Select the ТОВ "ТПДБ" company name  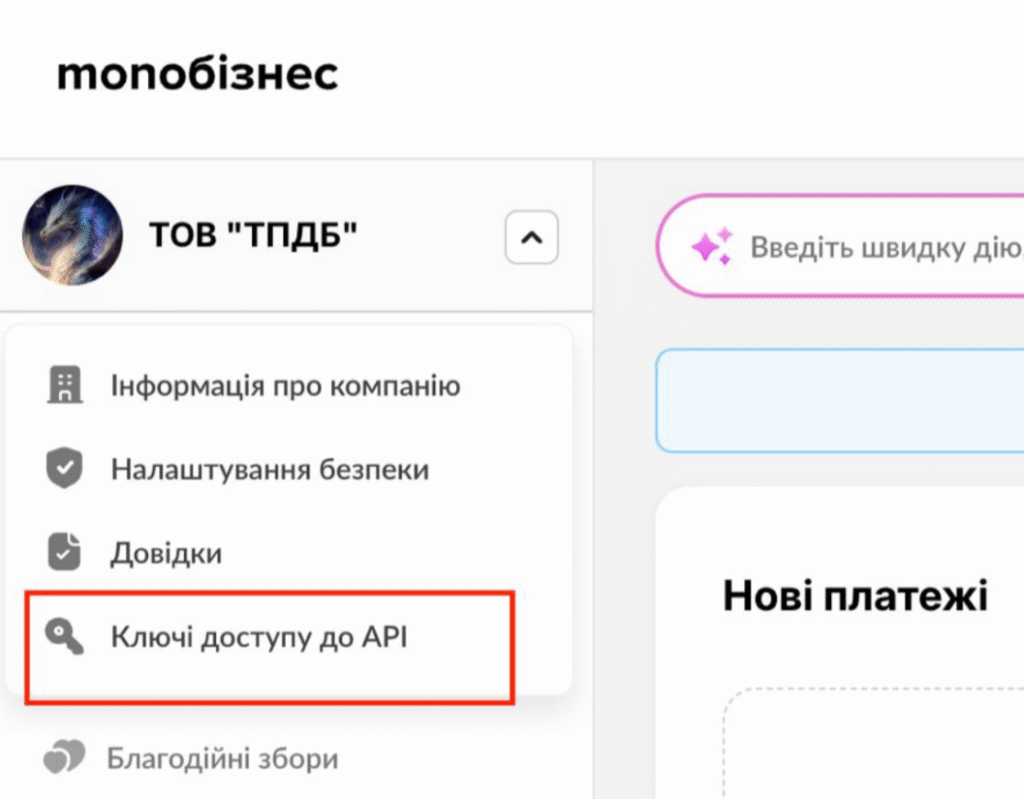[x=253, y=236]
